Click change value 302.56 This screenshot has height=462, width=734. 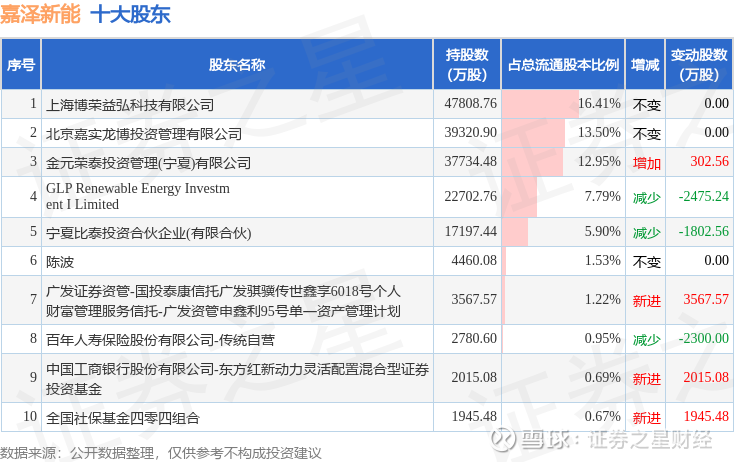(x=709, y=161)
